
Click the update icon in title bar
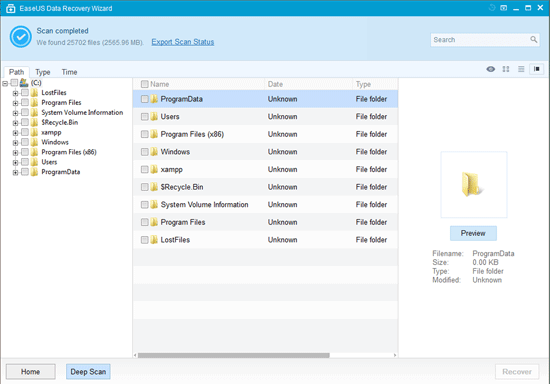(x=492, y=8)
